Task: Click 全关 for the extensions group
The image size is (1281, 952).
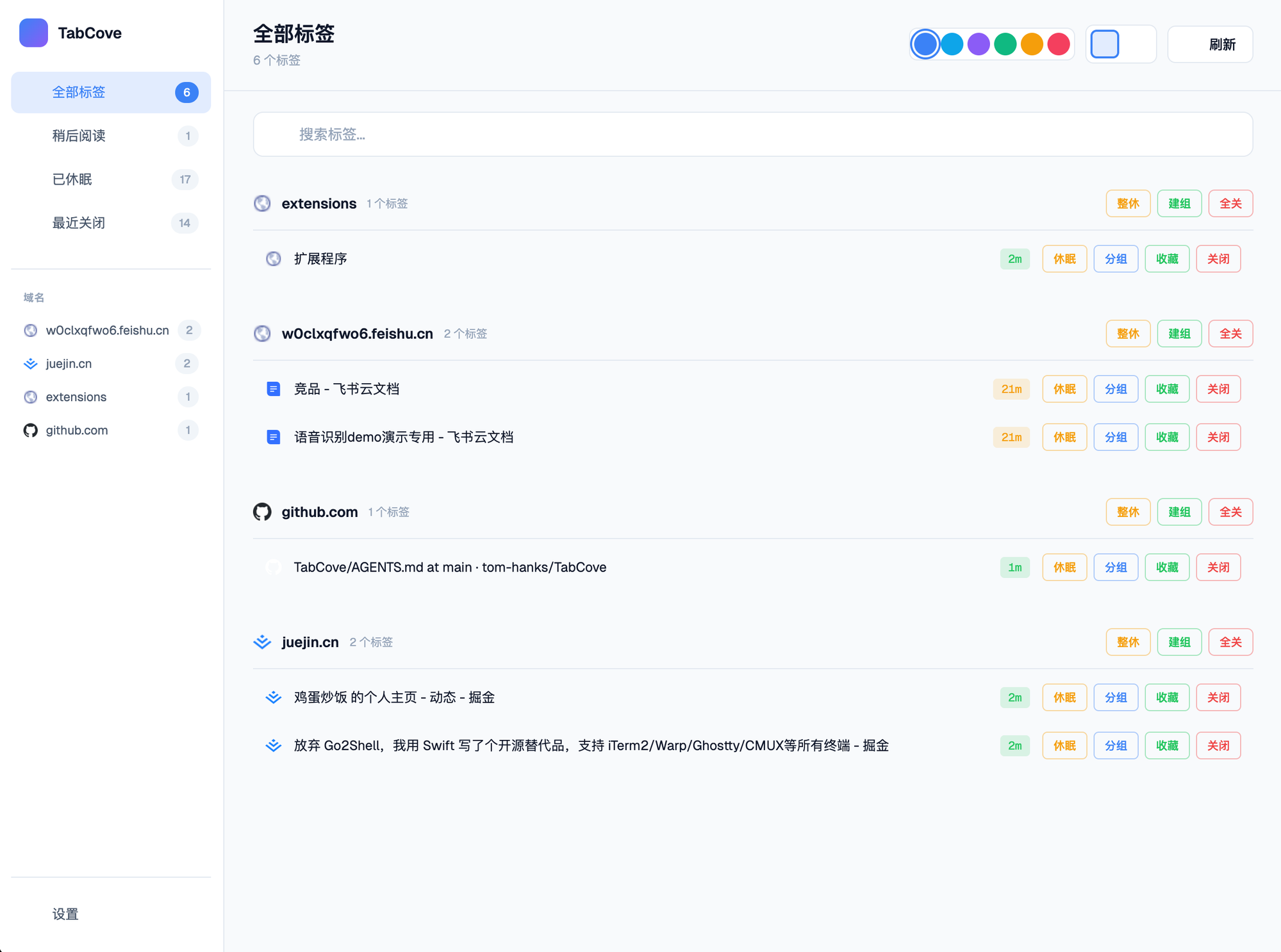Action: [x=1230, y=204]
